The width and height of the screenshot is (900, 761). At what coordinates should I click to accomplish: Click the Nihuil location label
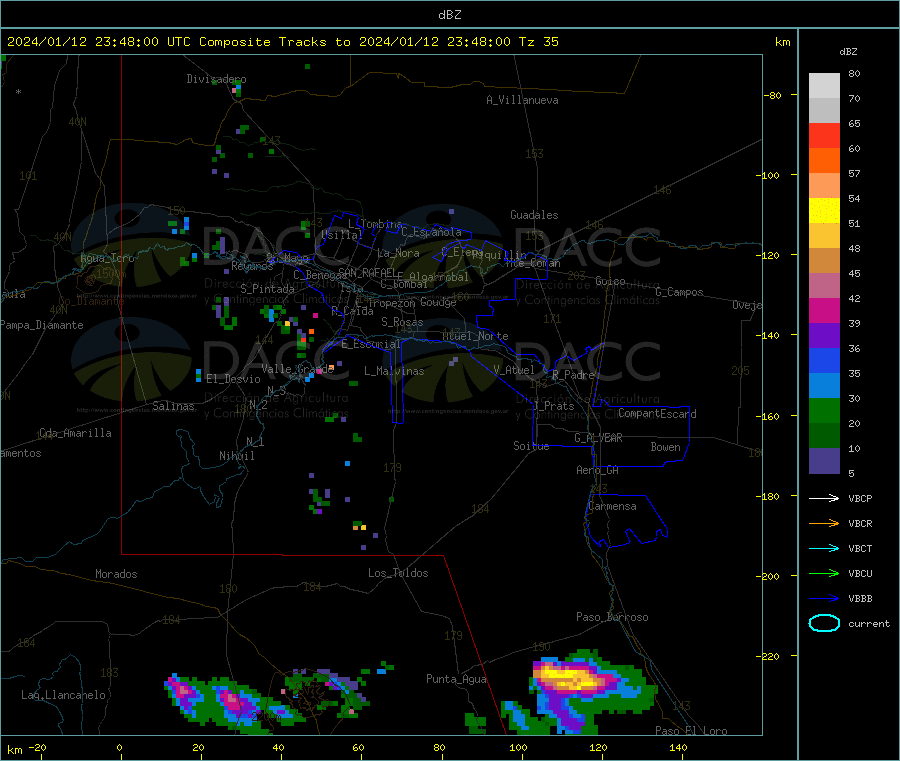[236, 456]
